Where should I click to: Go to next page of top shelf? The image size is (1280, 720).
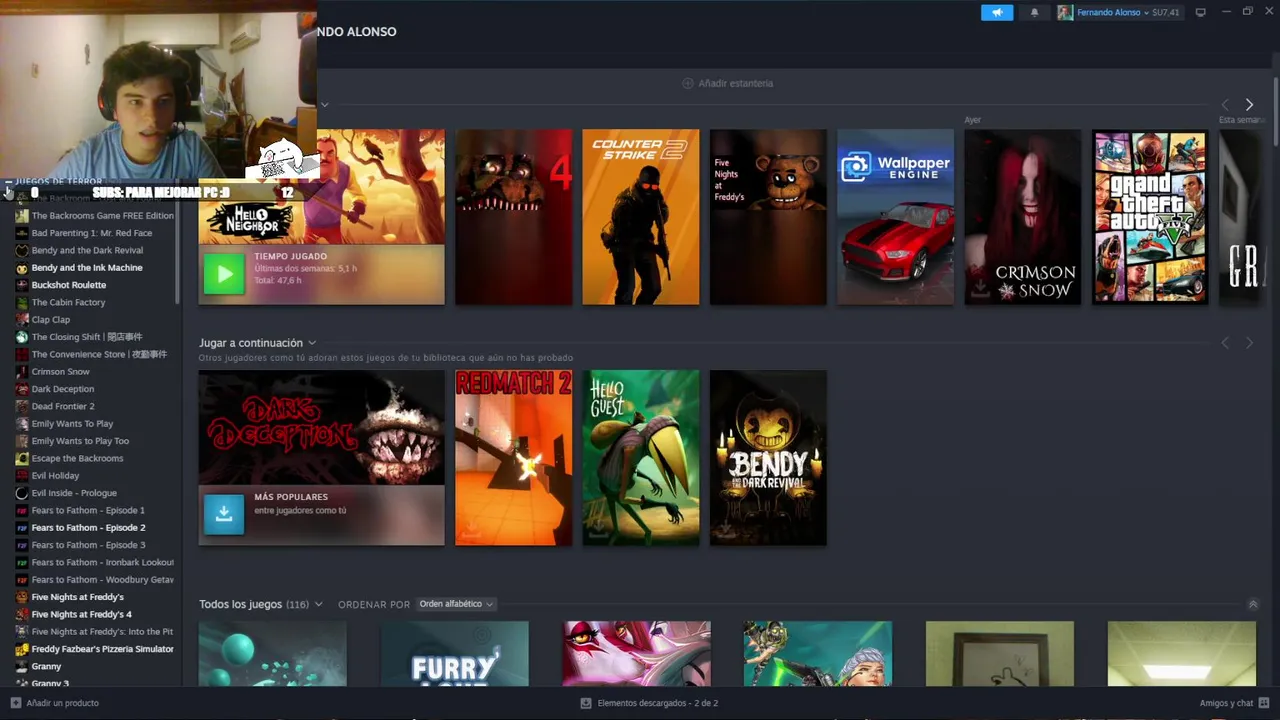coord(1249,104)
